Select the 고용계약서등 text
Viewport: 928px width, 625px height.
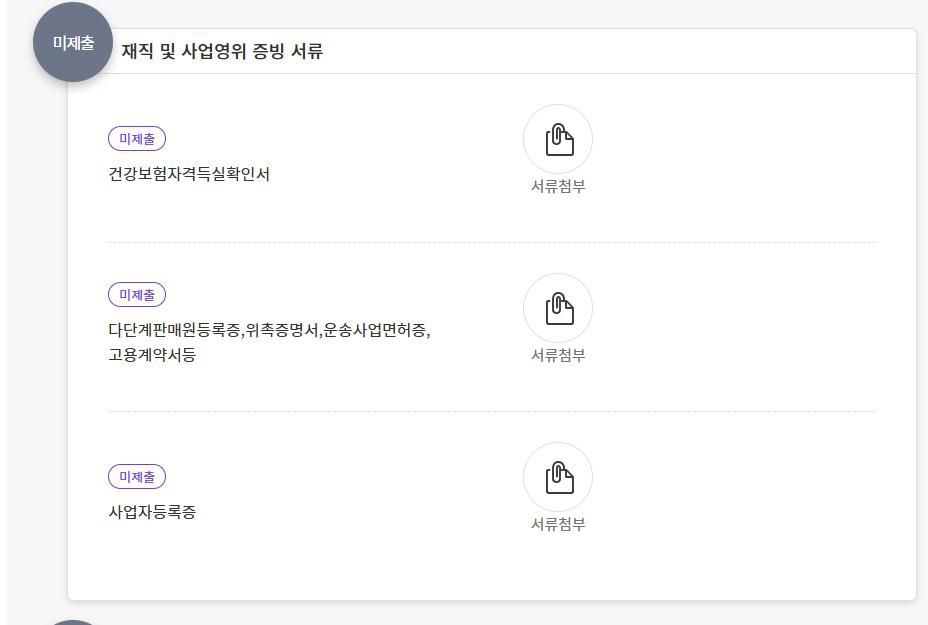pyautogui.click(x=152, y=355)
